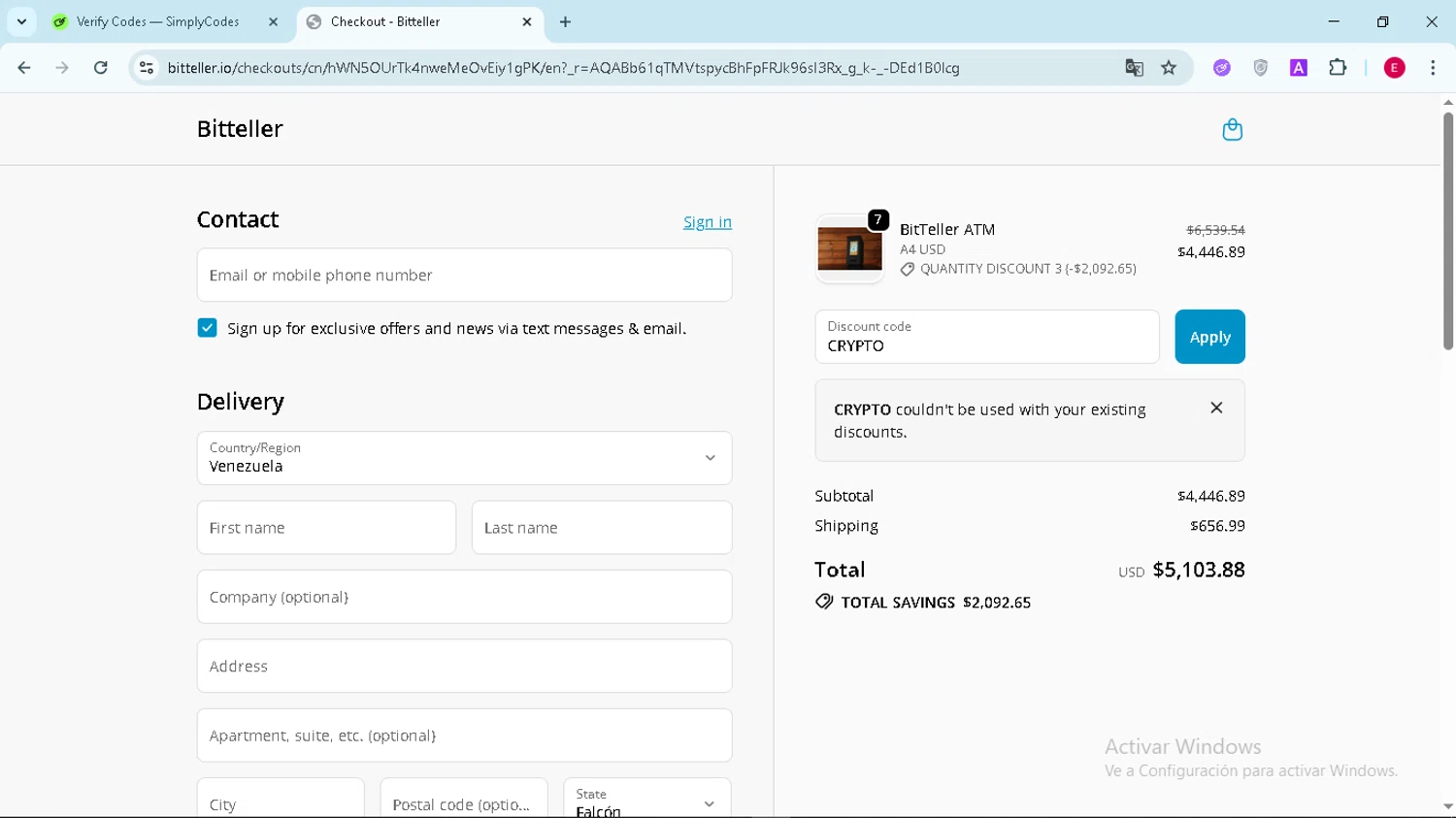Viewport: 1456px width, 818px height.
Task: Click the total amount $5,103.88
Action: pos(1199,570)
